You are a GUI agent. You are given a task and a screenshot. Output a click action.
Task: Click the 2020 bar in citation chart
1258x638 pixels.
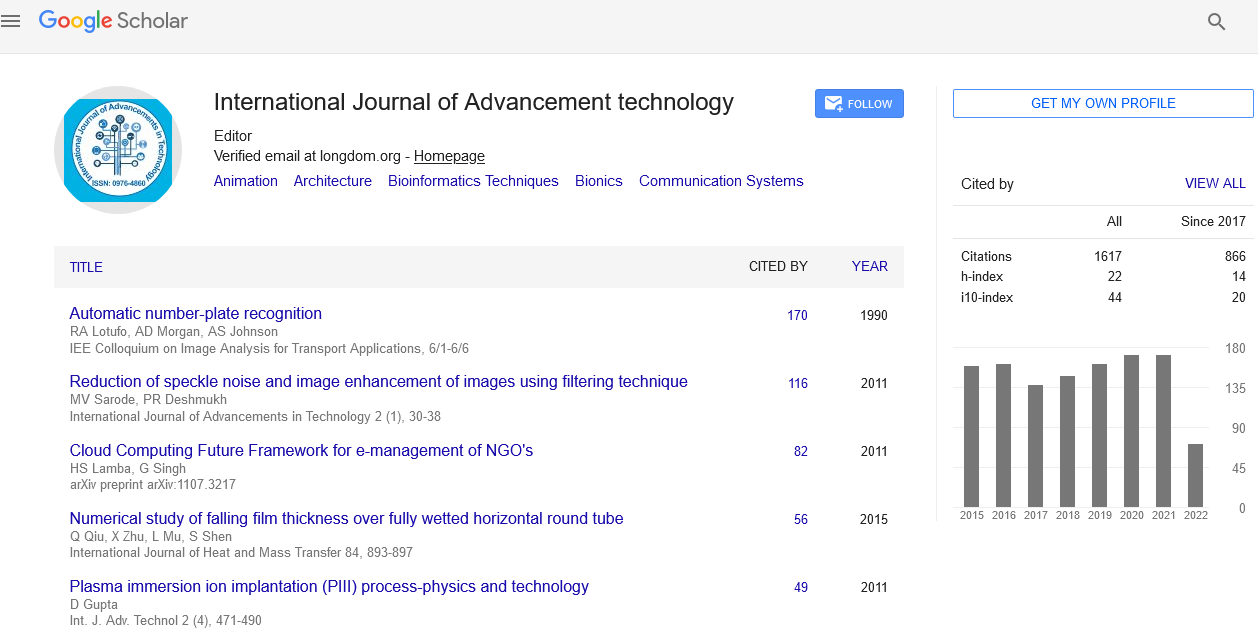pos(1131,431)
